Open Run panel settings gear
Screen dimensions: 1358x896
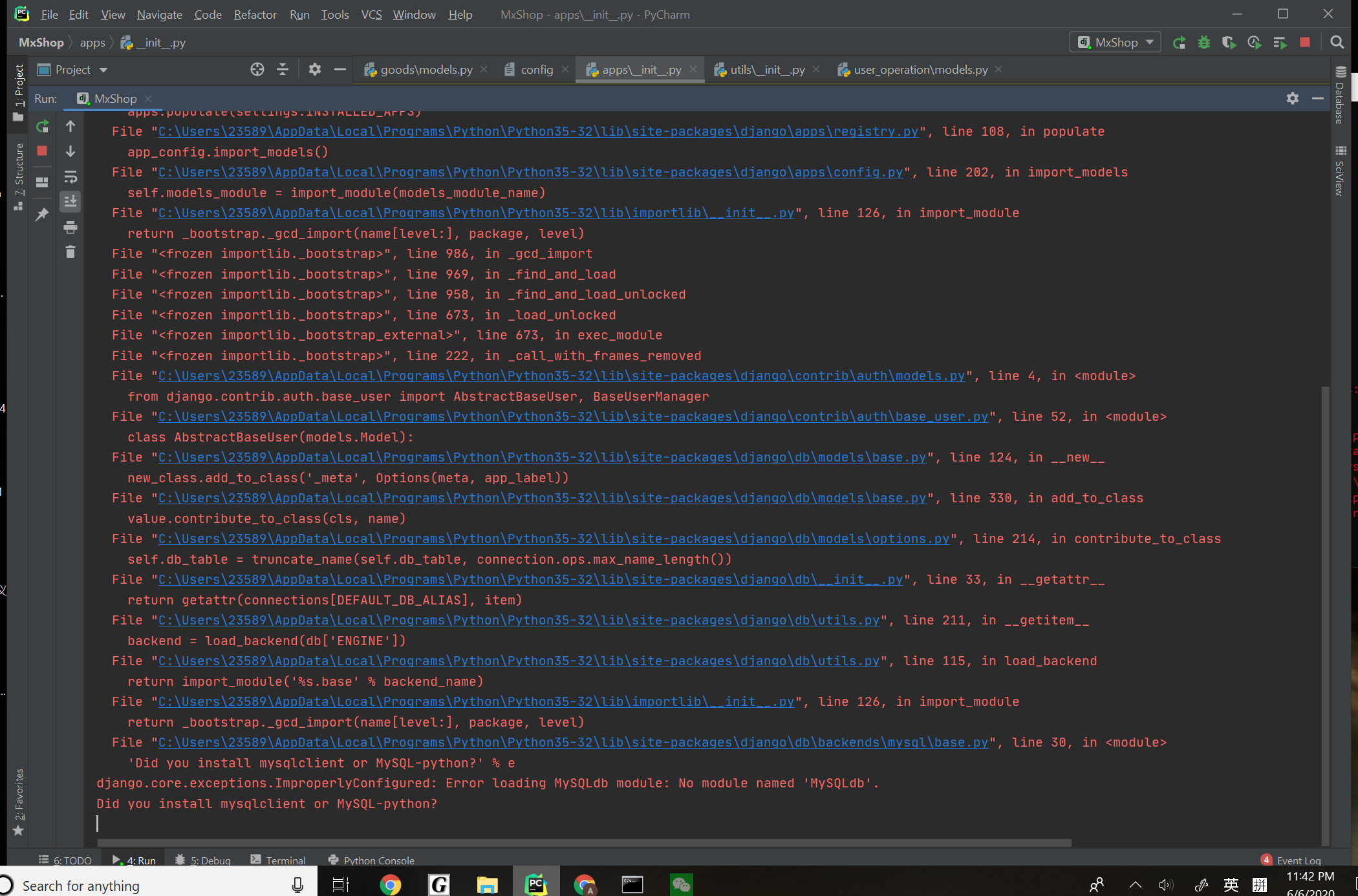coord(1292,98)
